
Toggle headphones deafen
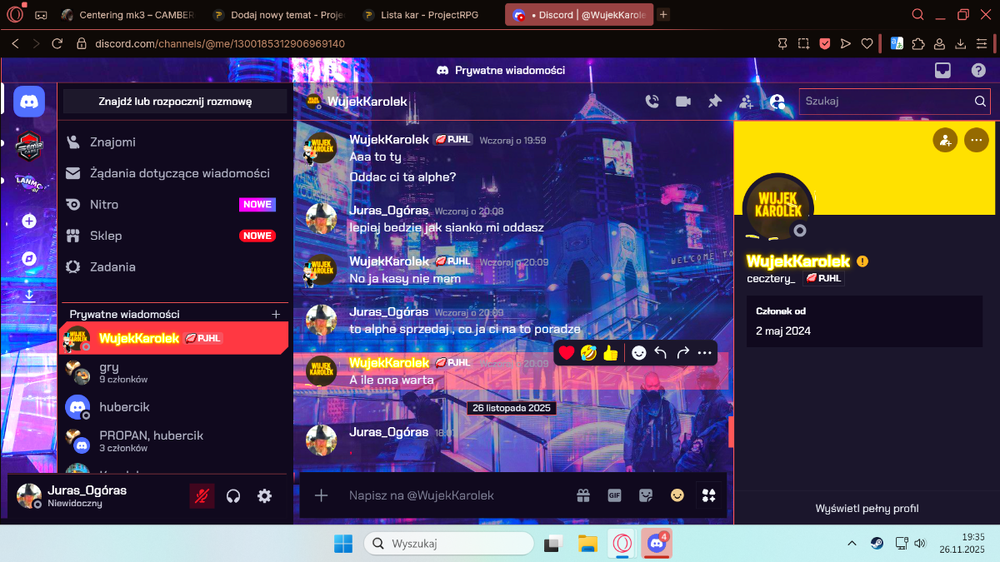233,496
